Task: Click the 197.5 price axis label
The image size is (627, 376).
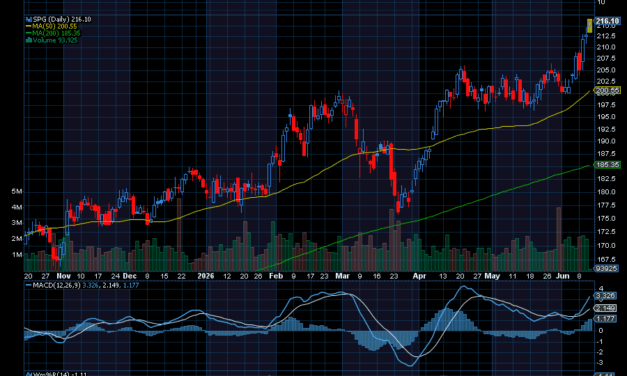Action: point(606,105)
